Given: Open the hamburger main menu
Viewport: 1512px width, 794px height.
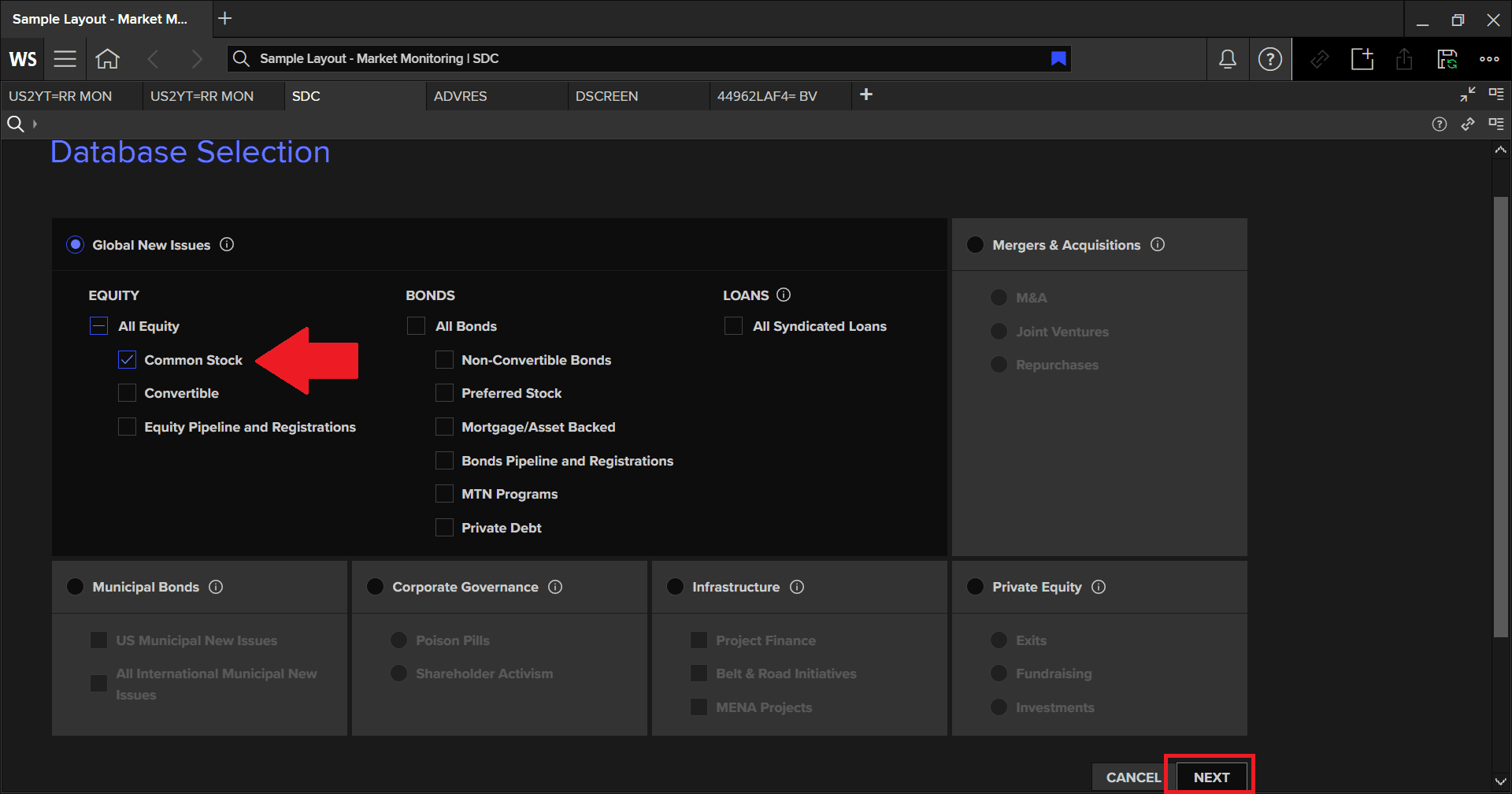Looking at the screenshot, I should pos(65,59).
